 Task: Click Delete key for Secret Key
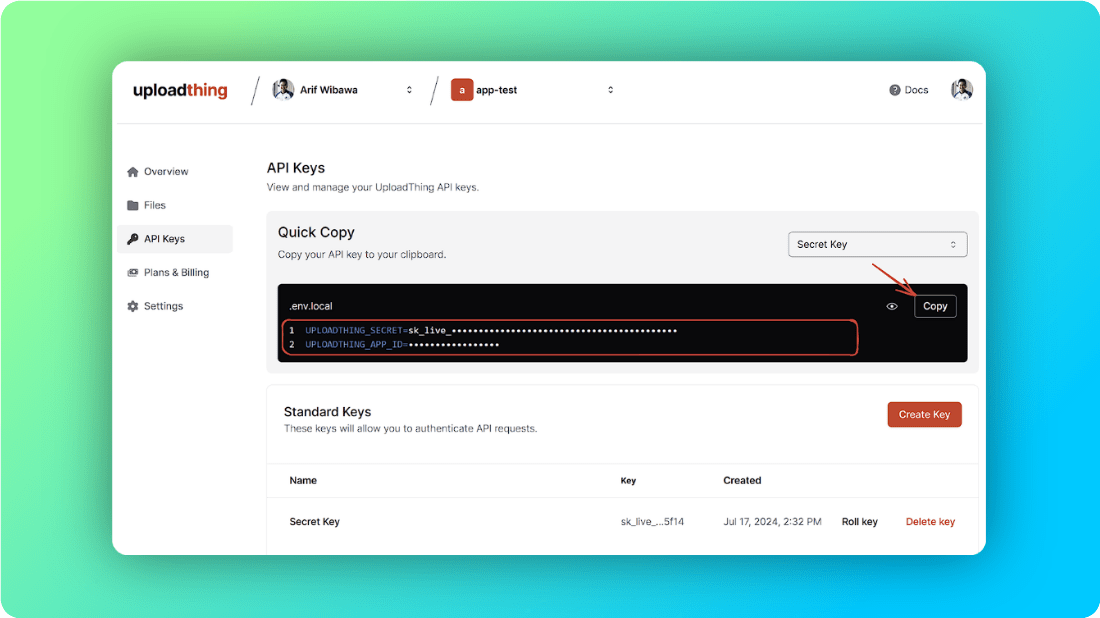(x=930, y=522)
